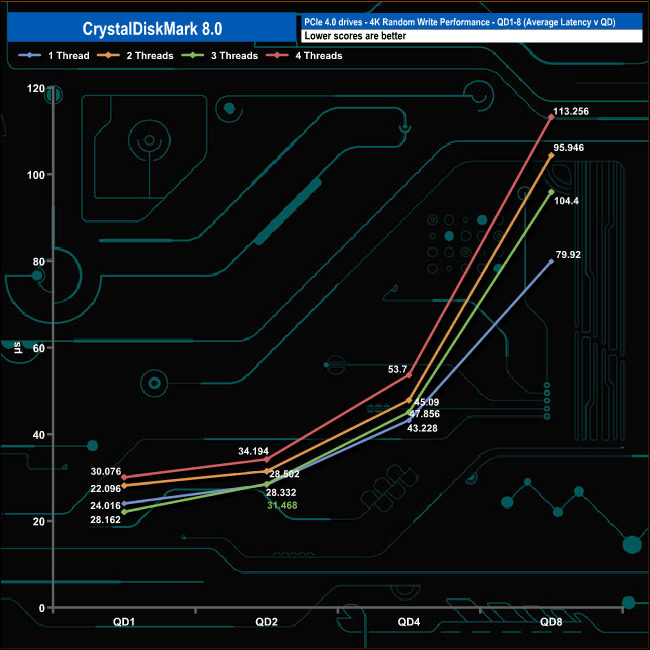Click the green 31.468 data label

click(x=282, y=505)
